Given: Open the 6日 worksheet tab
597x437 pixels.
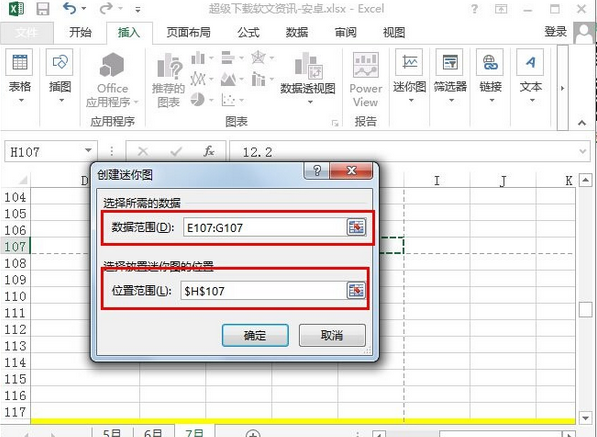Looking at the screenshot, I should pos(154,432).
